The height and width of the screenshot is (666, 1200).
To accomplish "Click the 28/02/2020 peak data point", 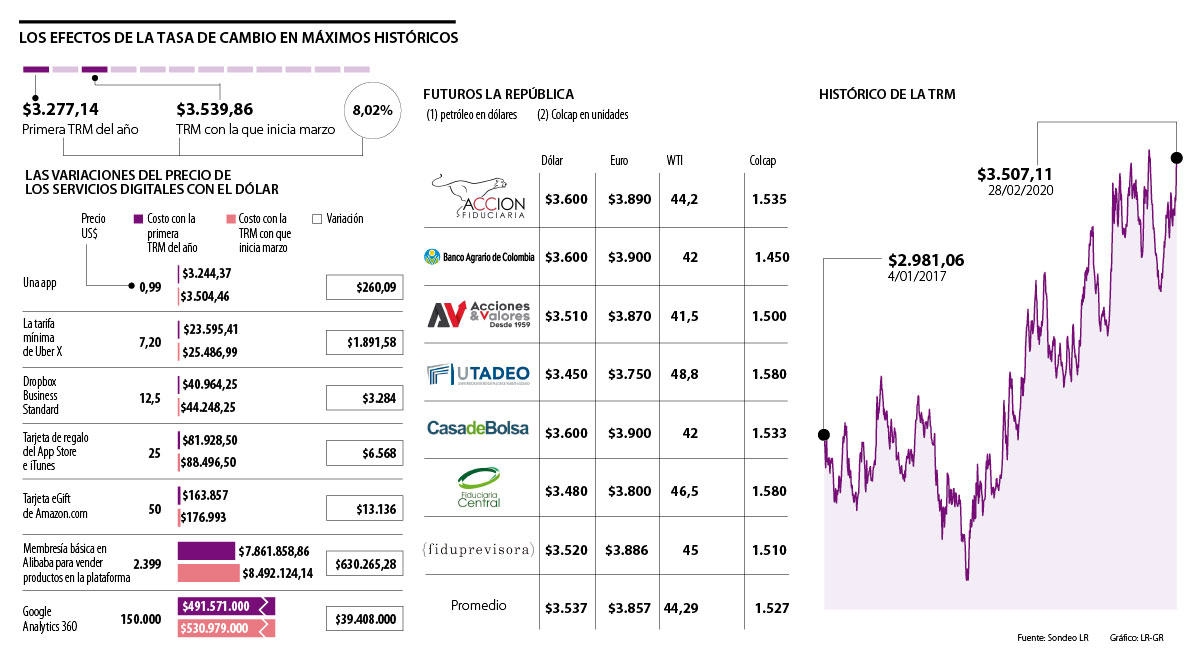I will 1176,158.
